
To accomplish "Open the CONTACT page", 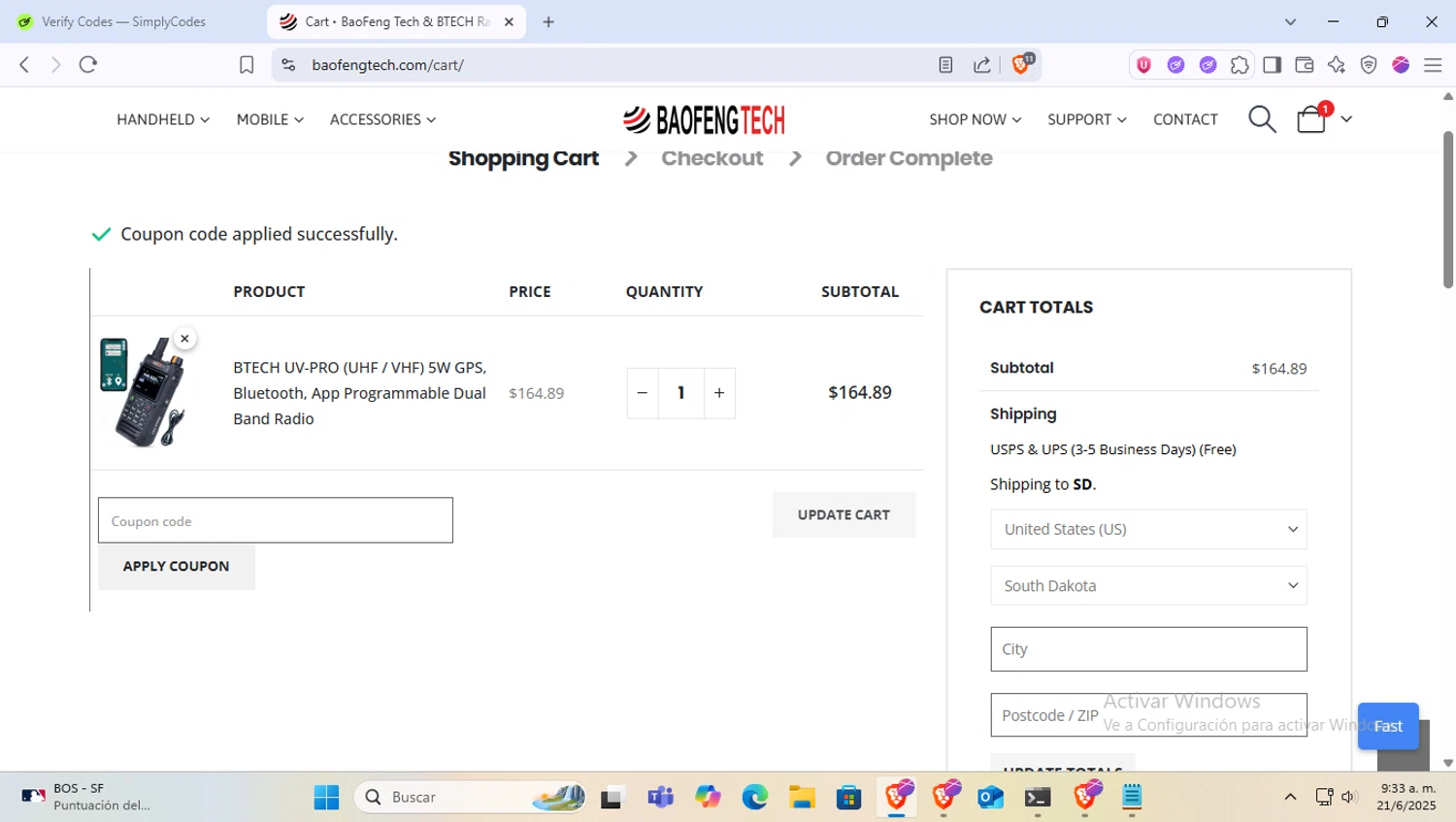I will [x=1185, y=119].
